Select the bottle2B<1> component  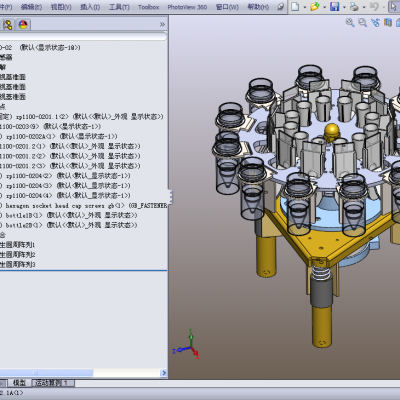(69, 225)
